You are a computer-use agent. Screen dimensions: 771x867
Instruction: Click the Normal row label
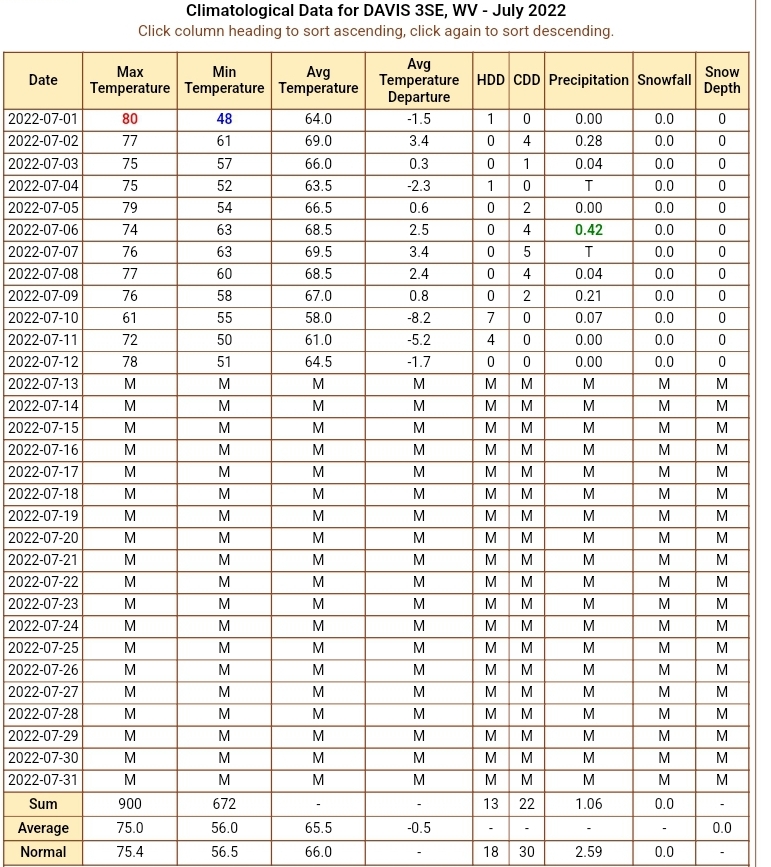43,852
